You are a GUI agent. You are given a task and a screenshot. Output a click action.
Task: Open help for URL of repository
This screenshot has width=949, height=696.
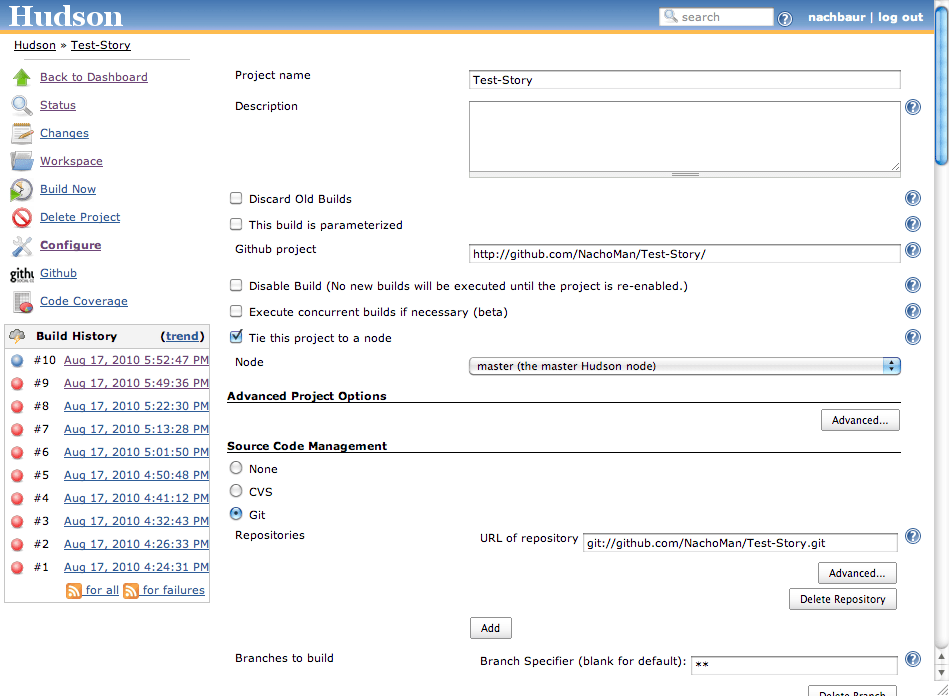click(x=913, y=536)
